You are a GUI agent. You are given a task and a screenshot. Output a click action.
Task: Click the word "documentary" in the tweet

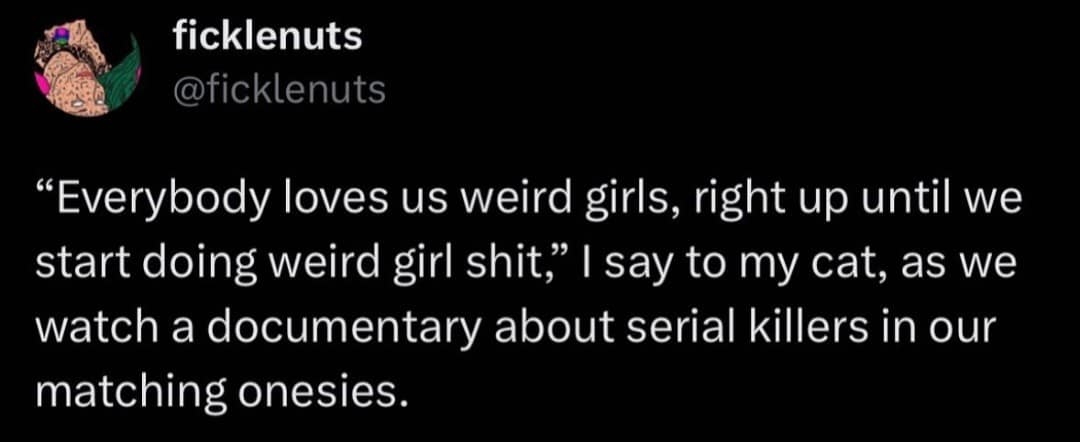click(x=318, y=326)
